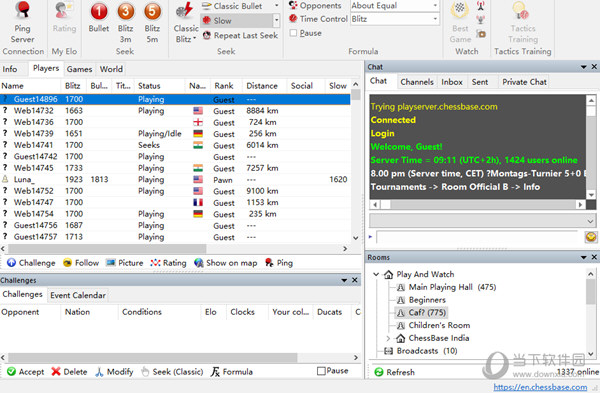Image resolution: width=600 pixels, height=393 pixels.
Task: Sort challenges by the Elo column
Action: point(213,312)
